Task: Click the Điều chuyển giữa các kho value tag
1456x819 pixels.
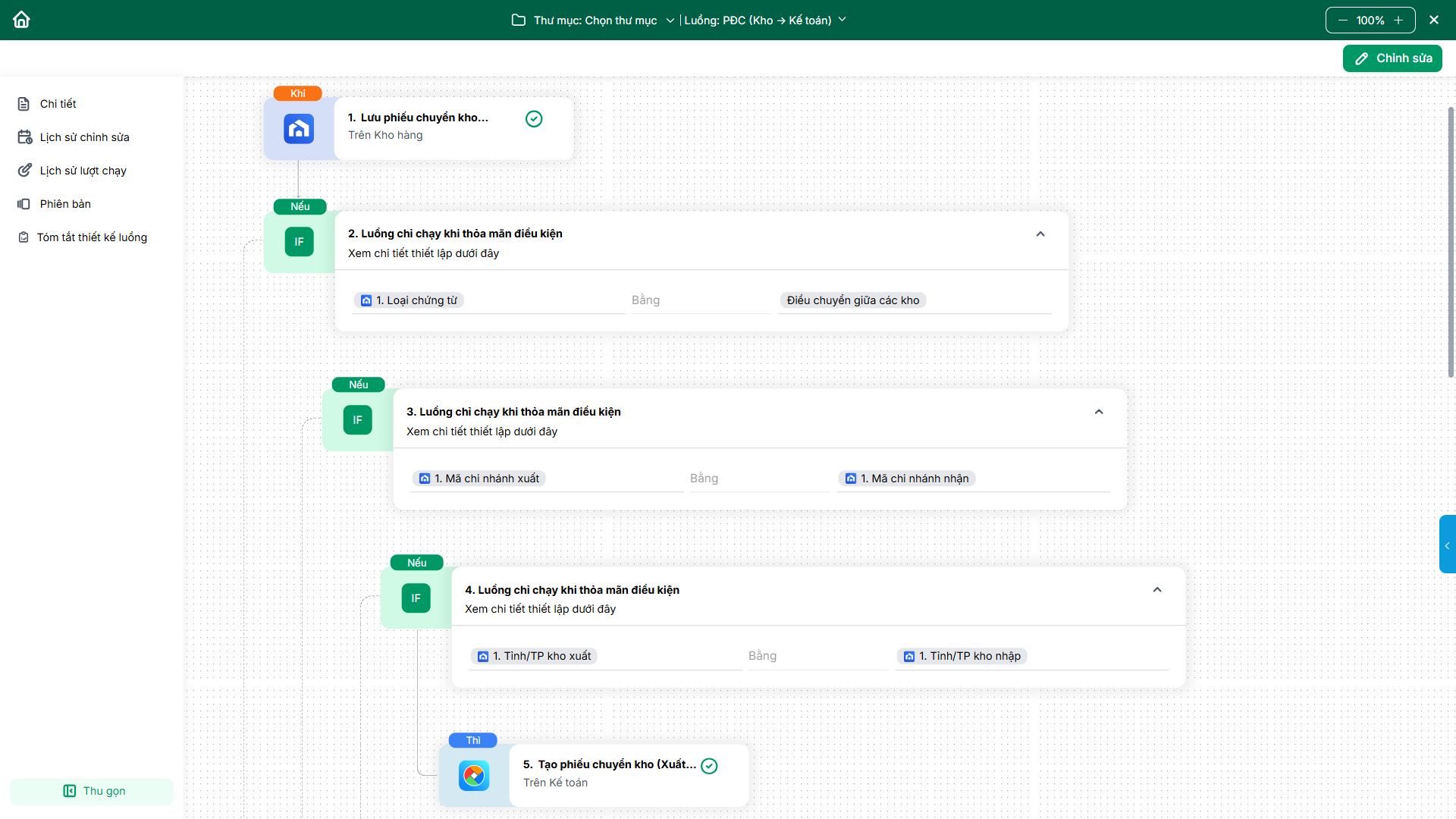Action: pyautogui.click(x=852, y=300)
